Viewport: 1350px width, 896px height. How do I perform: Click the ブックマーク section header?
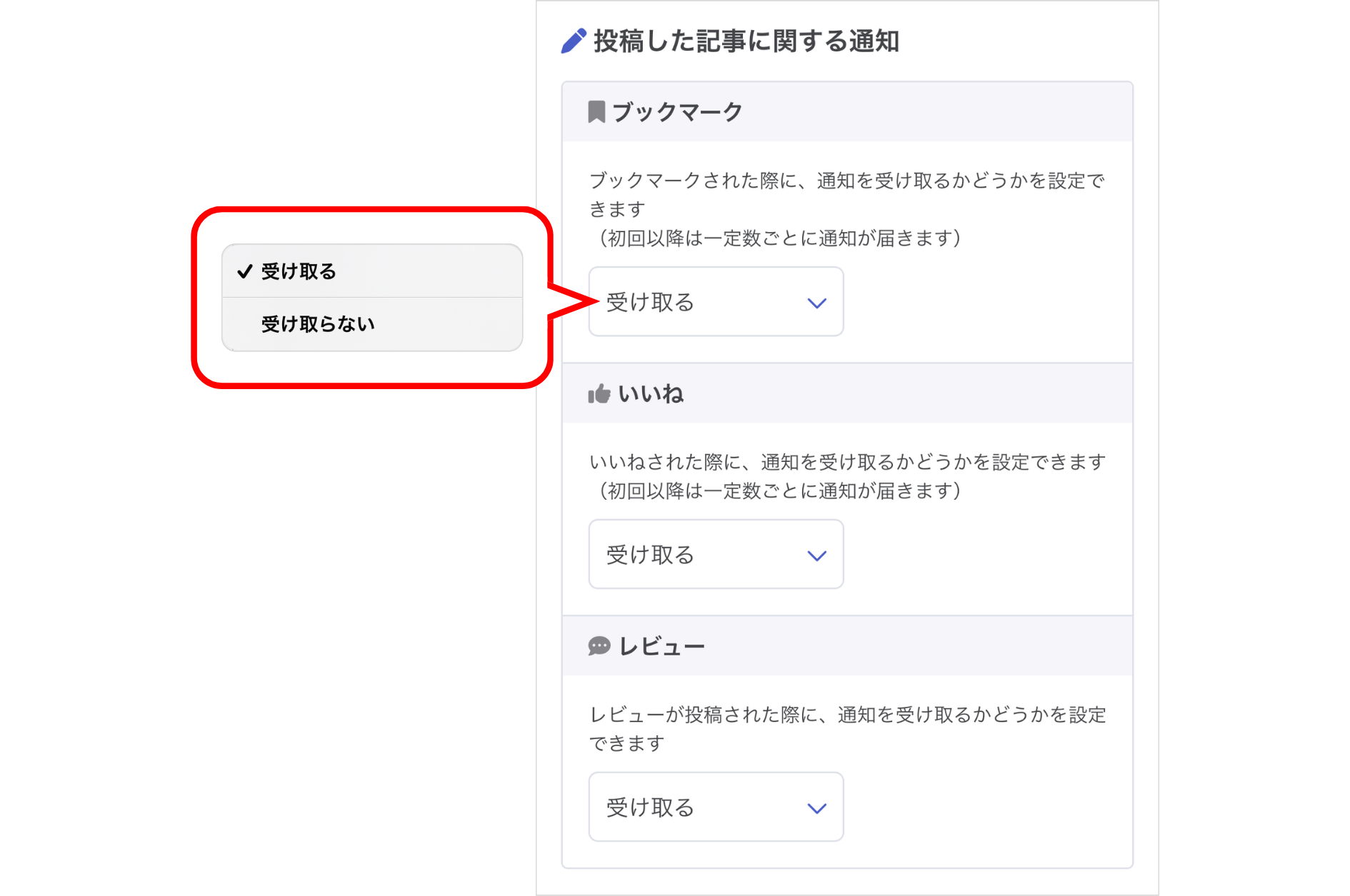677,112
